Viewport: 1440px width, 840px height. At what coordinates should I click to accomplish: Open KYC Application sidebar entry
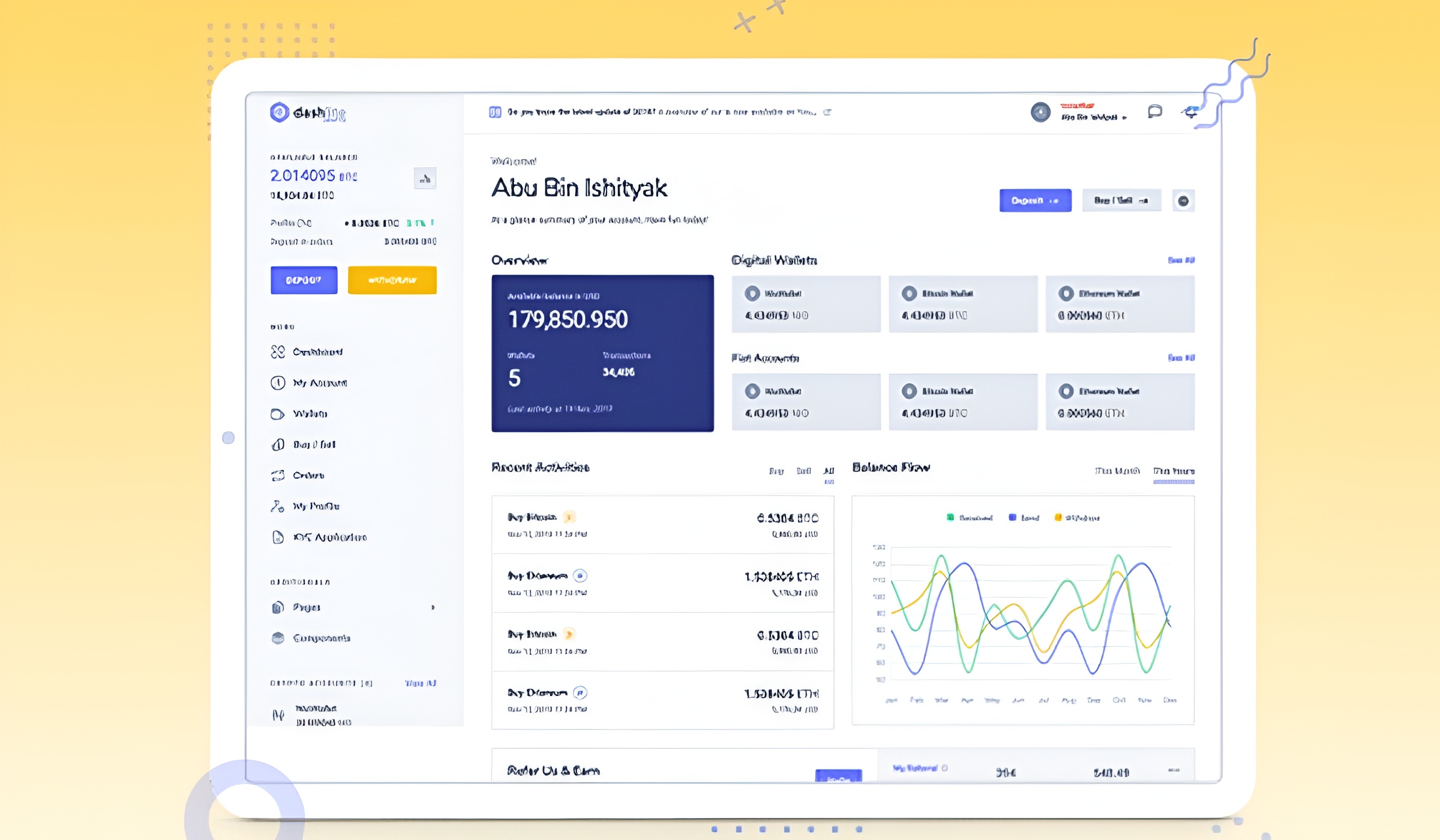point(329,538)
